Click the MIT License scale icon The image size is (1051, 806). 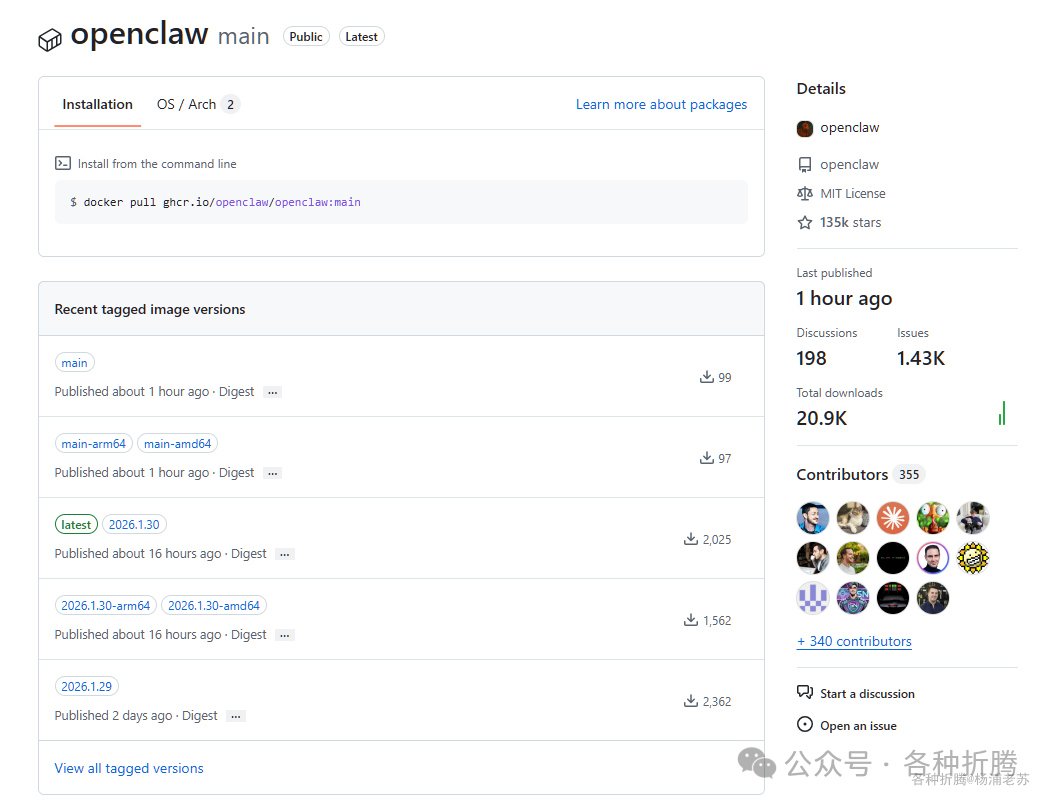coord(806,193)
